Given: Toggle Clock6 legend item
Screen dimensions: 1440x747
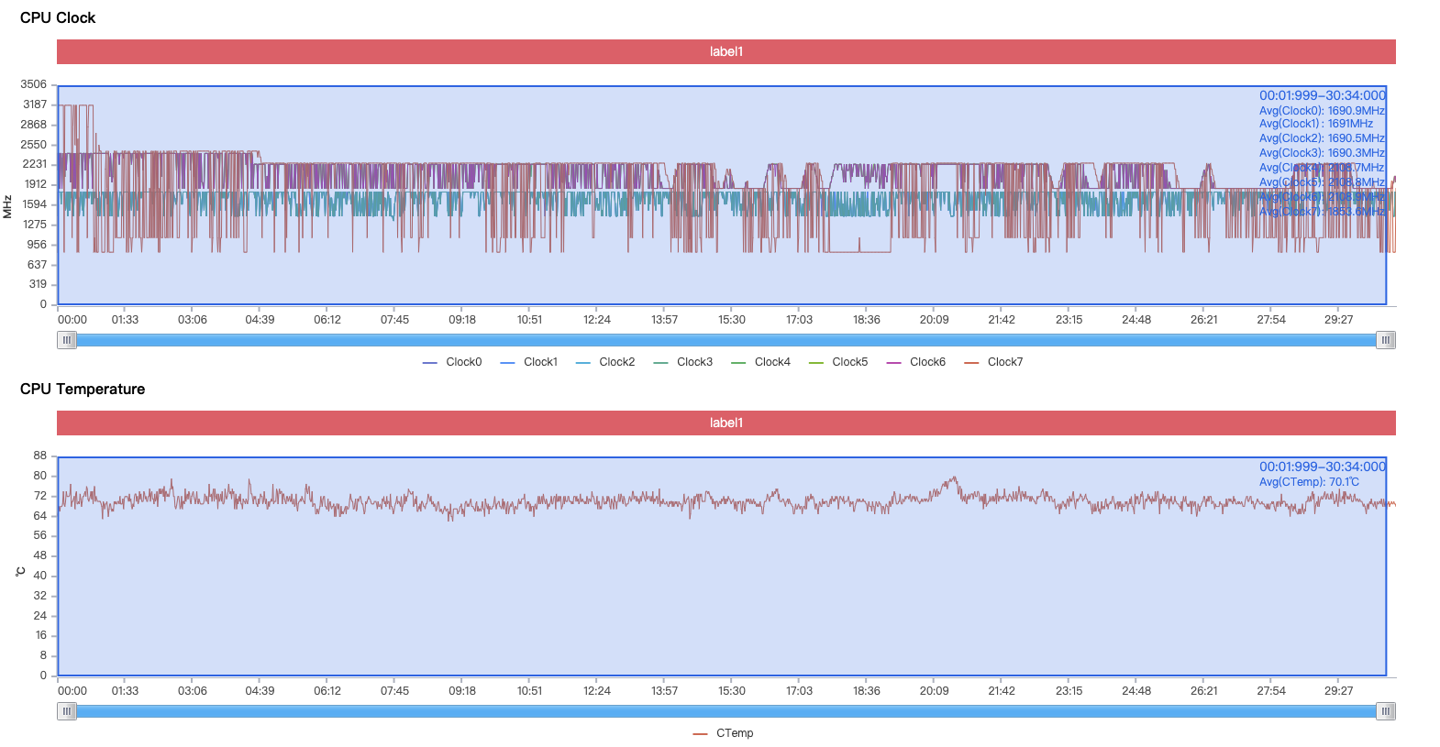Looking at the screenshot, I should 916,362.
